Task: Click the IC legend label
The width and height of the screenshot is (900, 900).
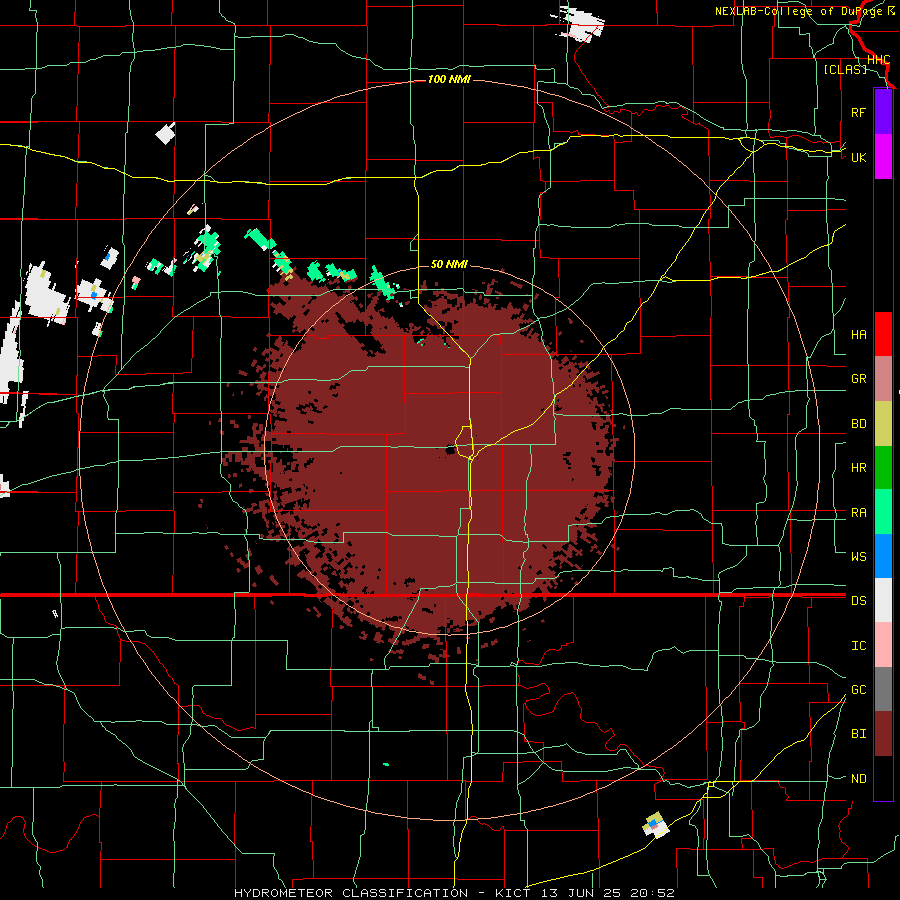Action: pos(858,646)
